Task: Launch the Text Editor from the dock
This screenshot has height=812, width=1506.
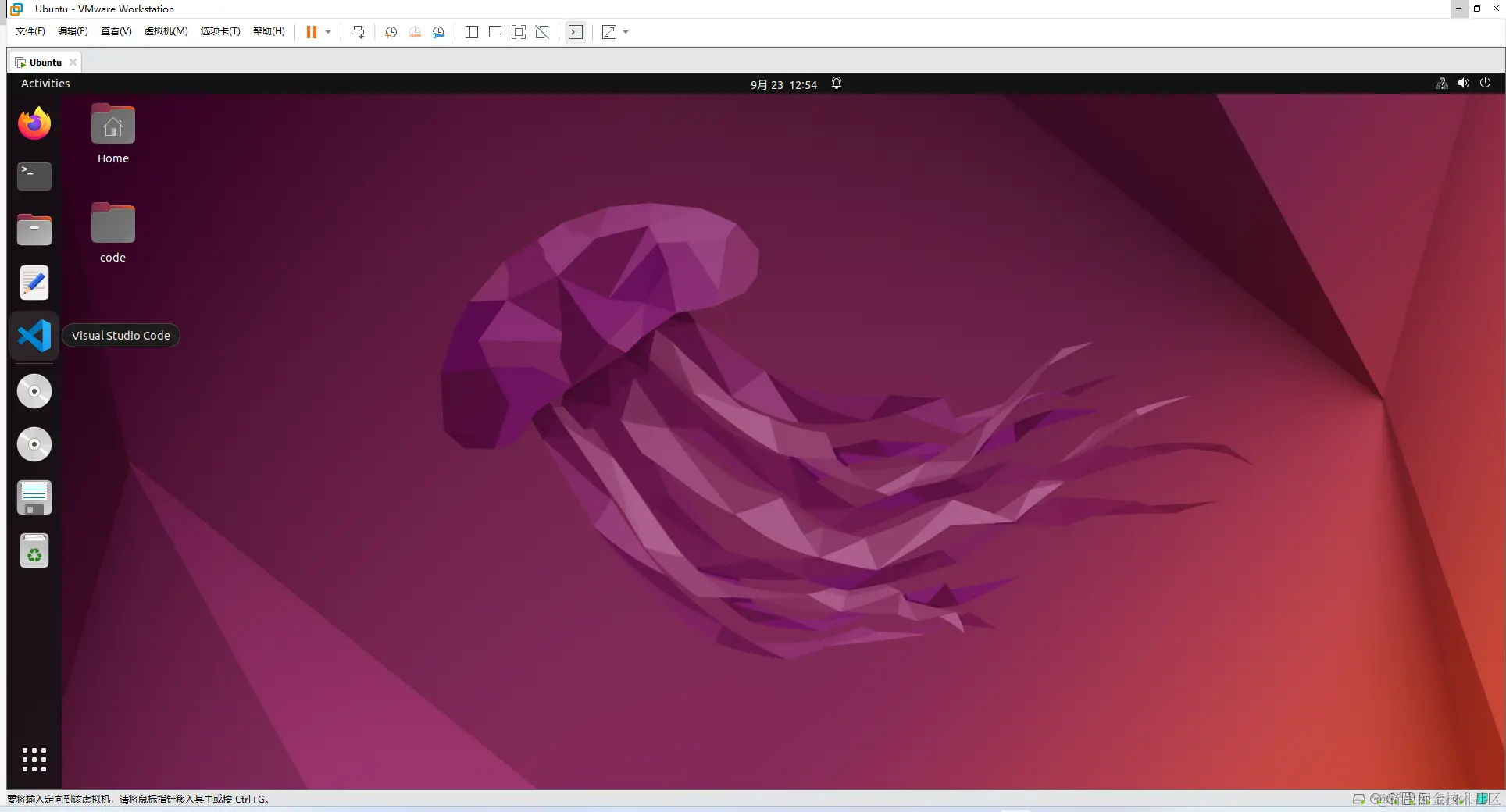Action: click(34, 283)
